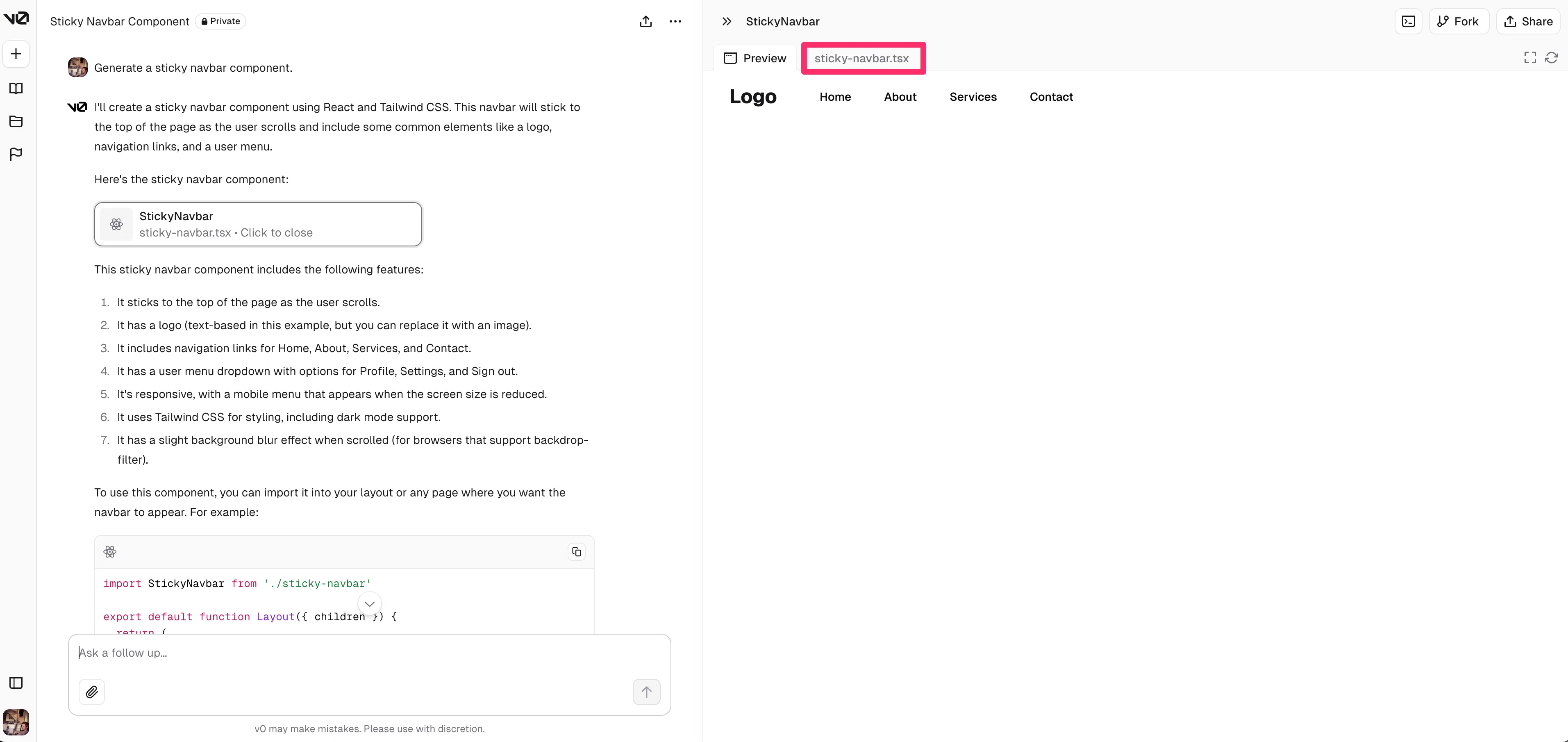
Task: Open the console terminal icon
Action: tap(1408, 21)
